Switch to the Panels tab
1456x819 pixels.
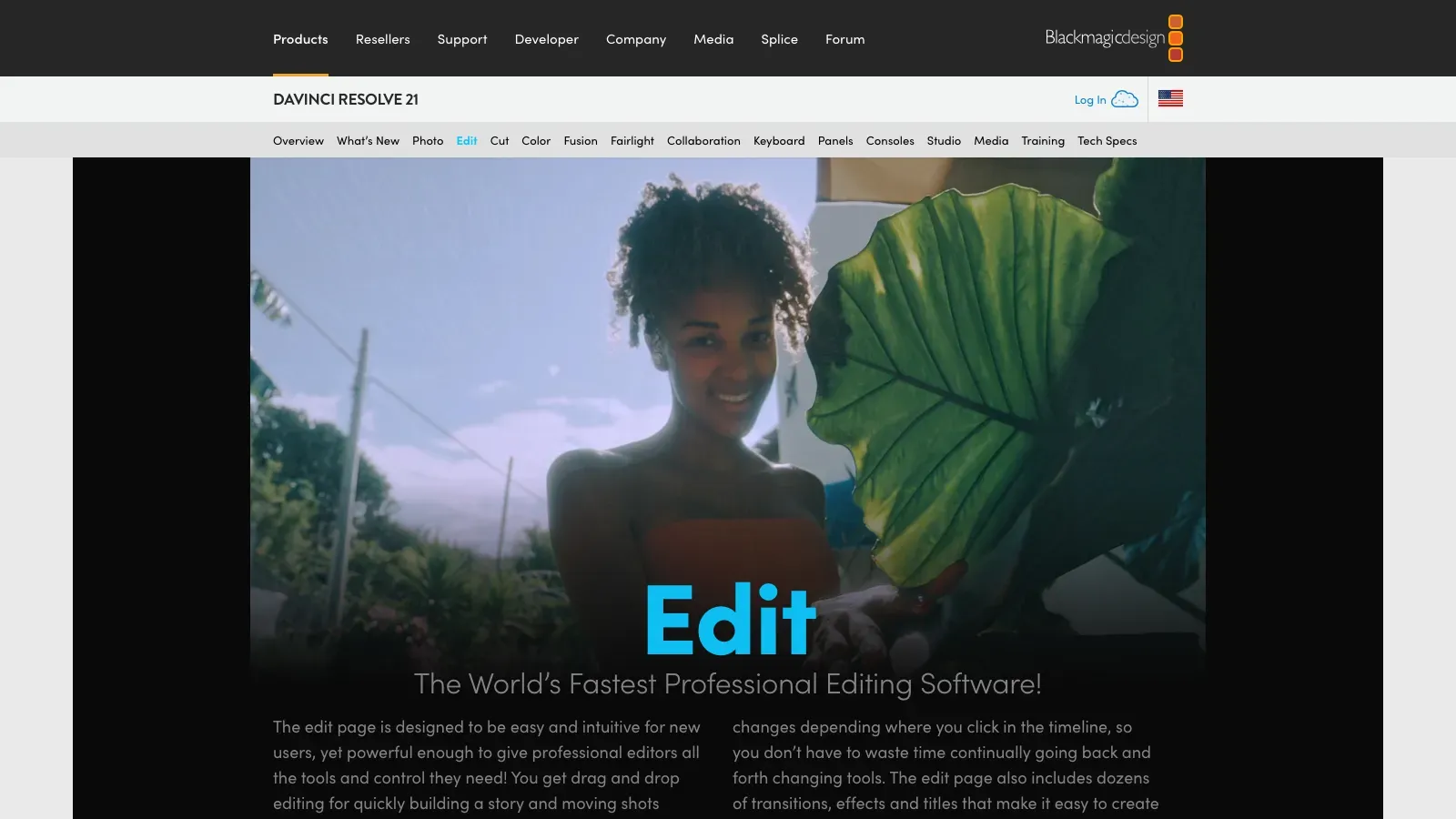(835, 141)
